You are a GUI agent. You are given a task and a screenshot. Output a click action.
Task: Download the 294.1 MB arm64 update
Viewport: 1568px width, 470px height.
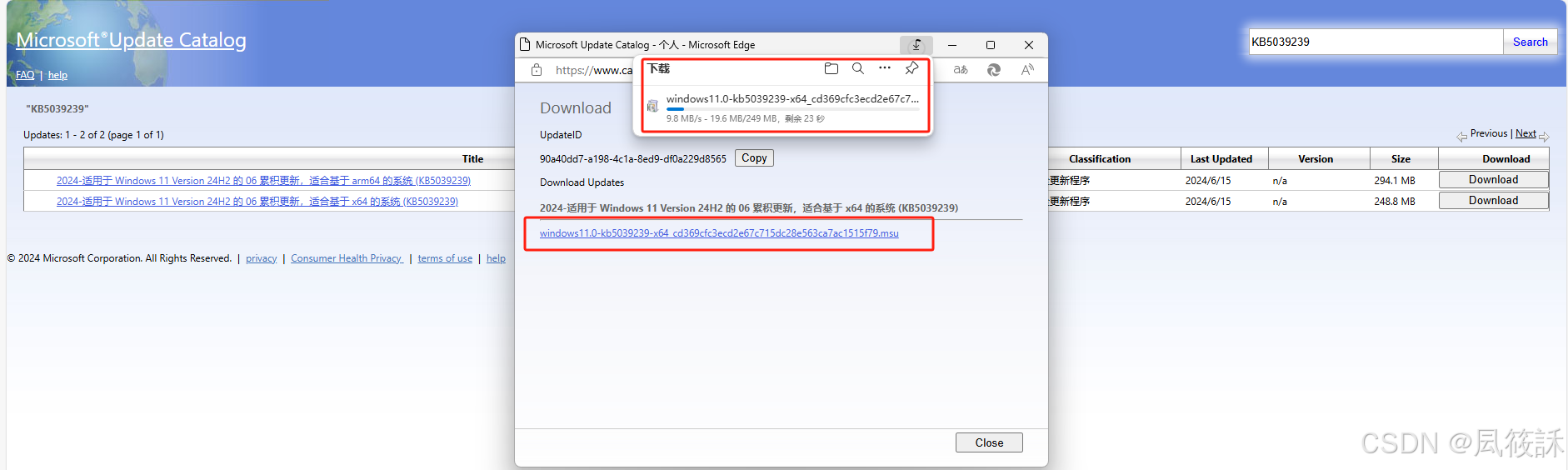[x=1493, y=179]
